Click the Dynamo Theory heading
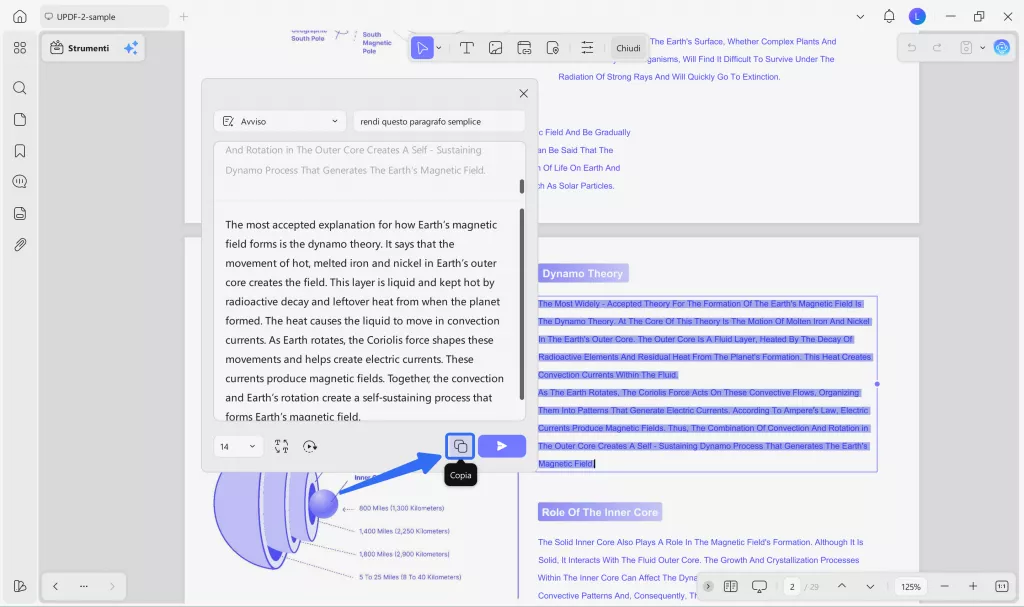The height and width of the screenshot is (607, 1024). point(583,273)
